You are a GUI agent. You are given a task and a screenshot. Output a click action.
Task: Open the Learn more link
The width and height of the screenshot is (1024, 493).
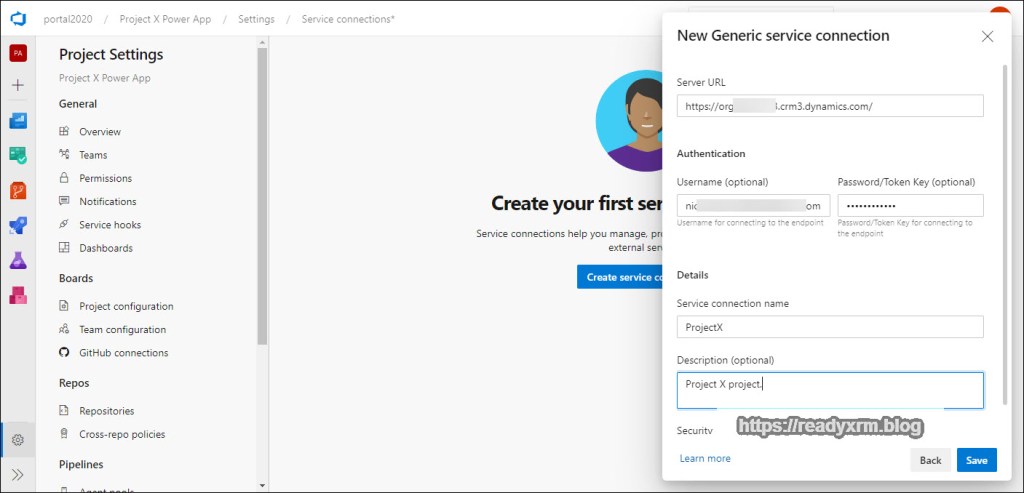[x=705, y=459]
